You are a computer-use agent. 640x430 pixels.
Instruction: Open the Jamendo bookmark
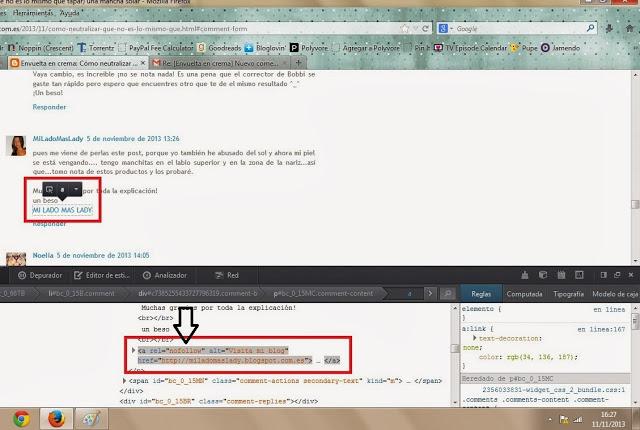pyautogui.click(x=560, y=48)
